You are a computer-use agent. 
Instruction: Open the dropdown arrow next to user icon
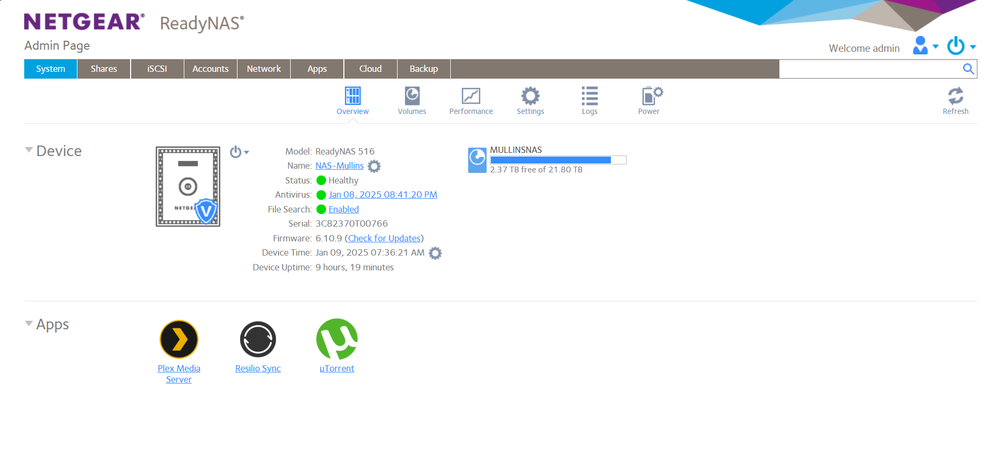[935, 47]
